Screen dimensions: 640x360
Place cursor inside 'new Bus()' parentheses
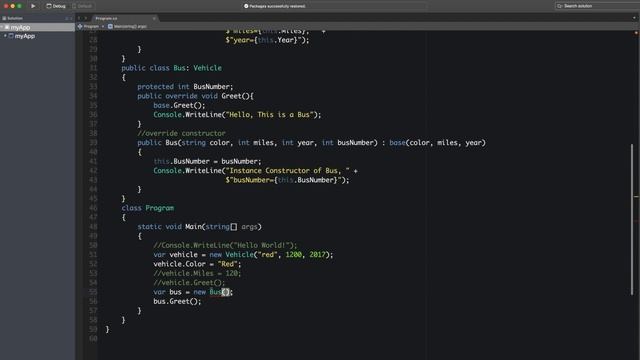point(226,292)
